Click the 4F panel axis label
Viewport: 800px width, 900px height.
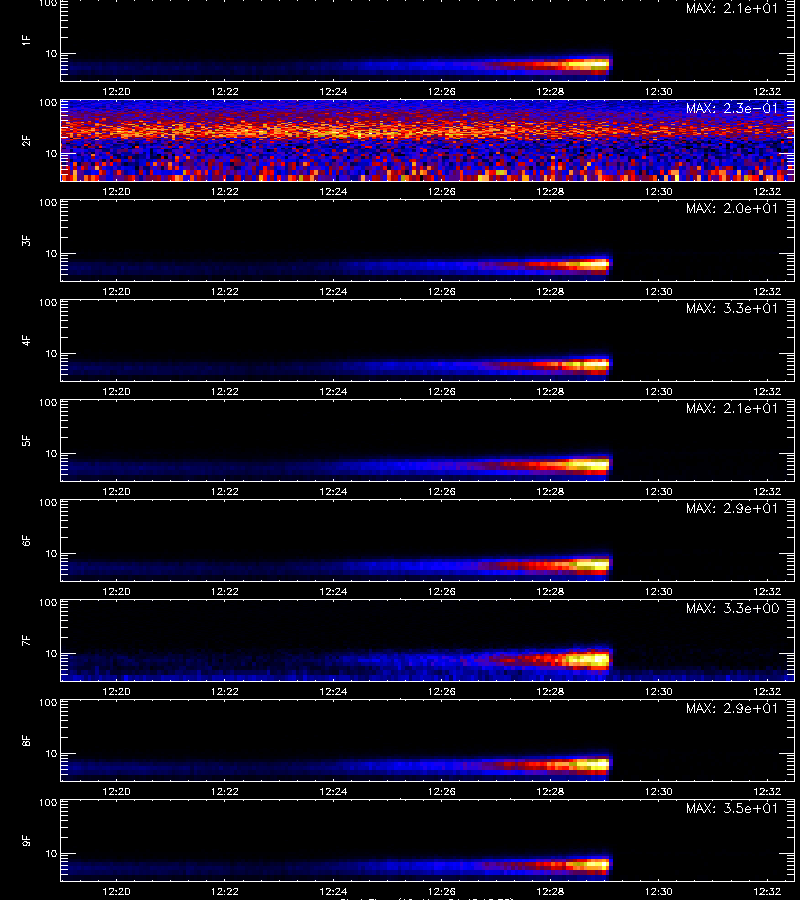(26, 340)
